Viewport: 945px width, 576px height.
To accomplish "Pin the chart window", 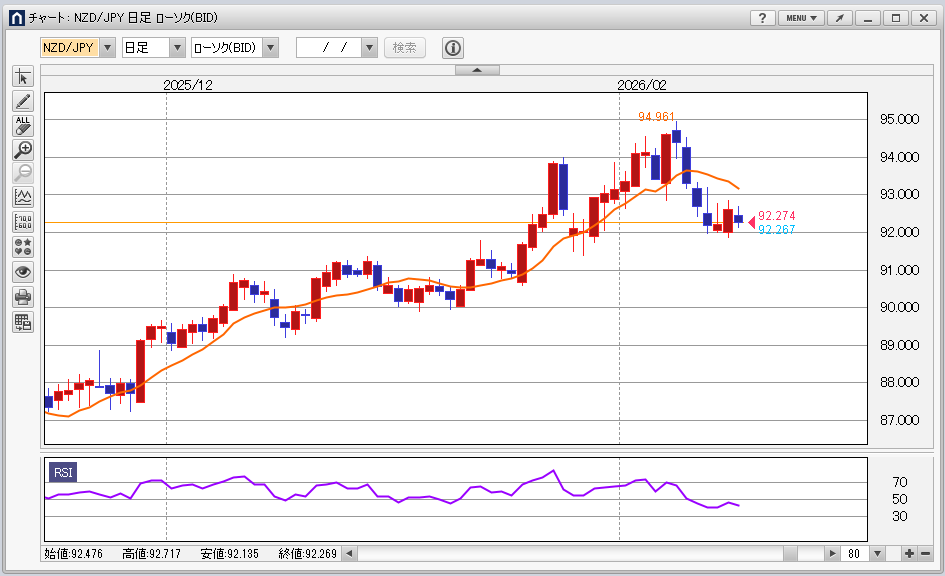I will pyautogui.click(x=840, y=18).
